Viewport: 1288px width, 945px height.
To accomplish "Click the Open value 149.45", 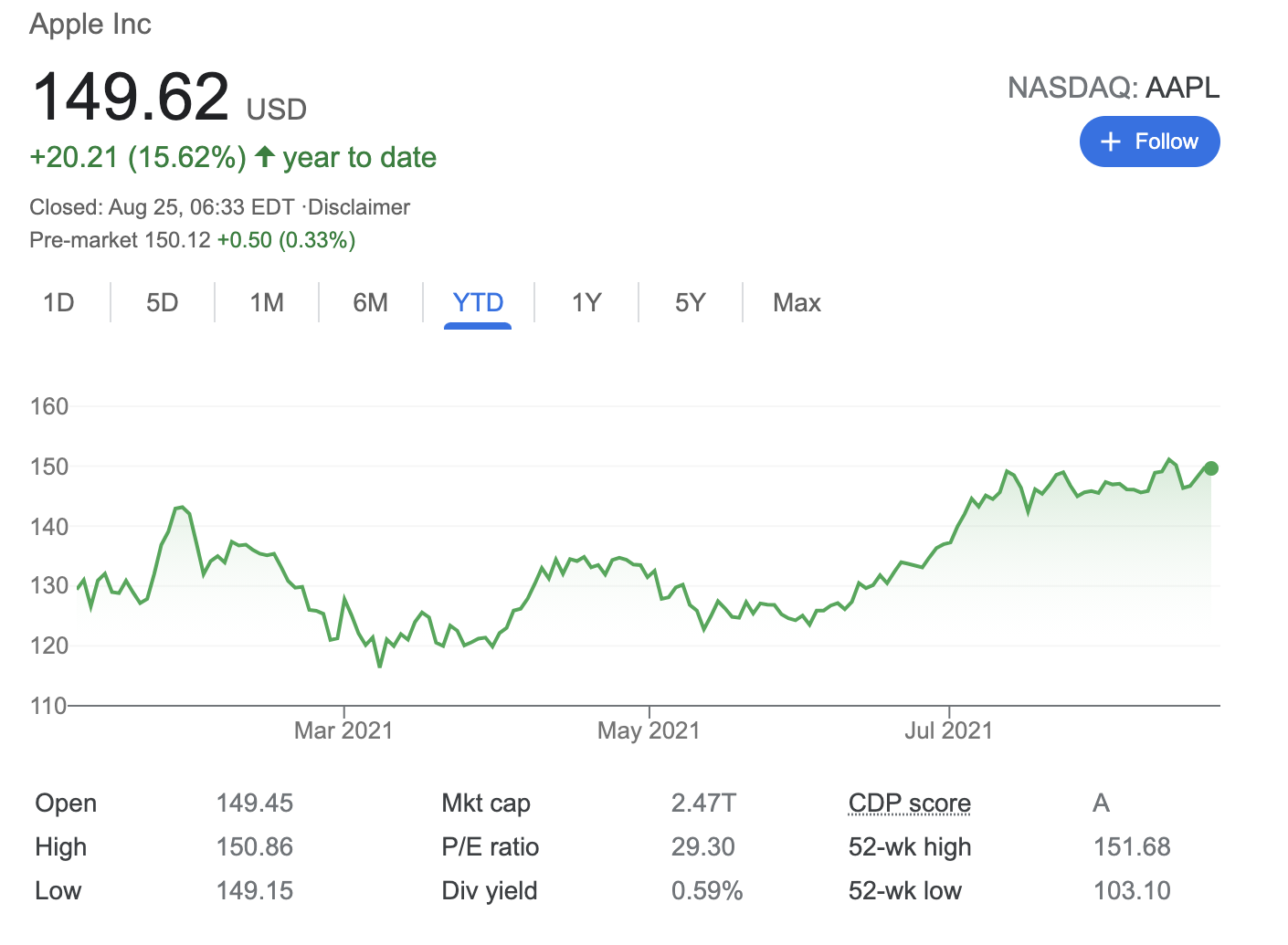I will click(255, 803).
